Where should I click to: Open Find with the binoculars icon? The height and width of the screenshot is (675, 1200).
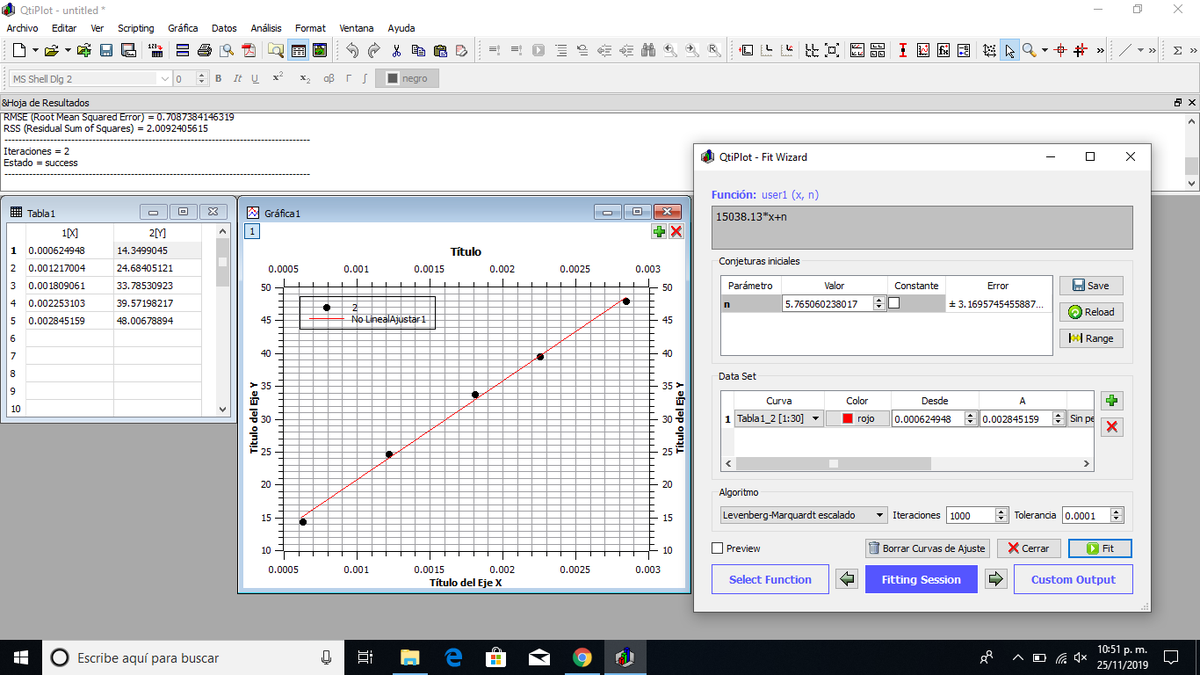coord(647,50)
